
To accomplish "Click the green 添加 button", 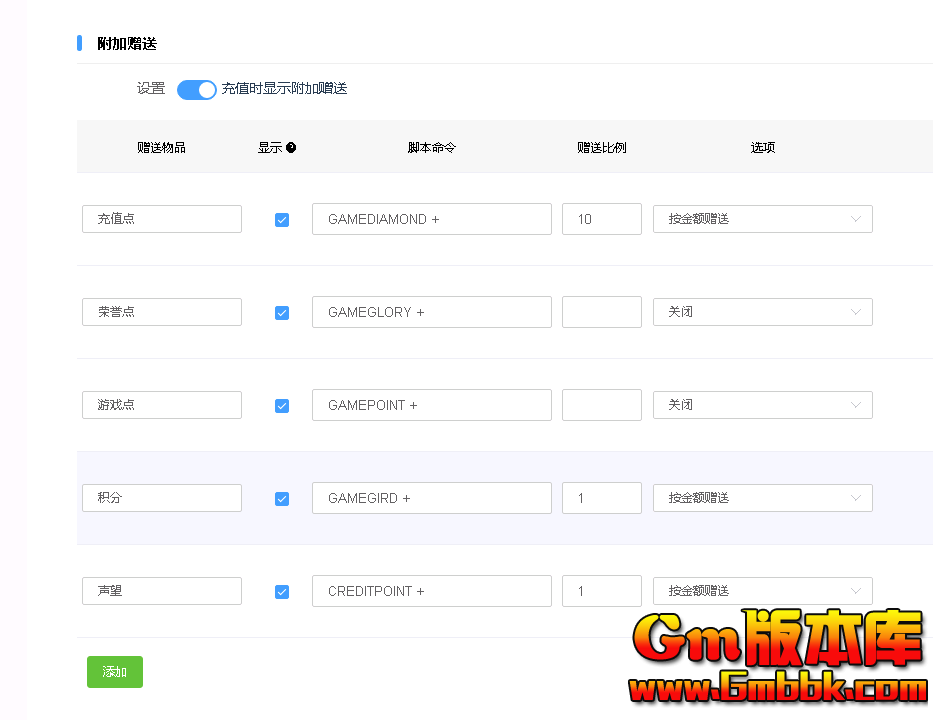I will [x=115, y=672].
